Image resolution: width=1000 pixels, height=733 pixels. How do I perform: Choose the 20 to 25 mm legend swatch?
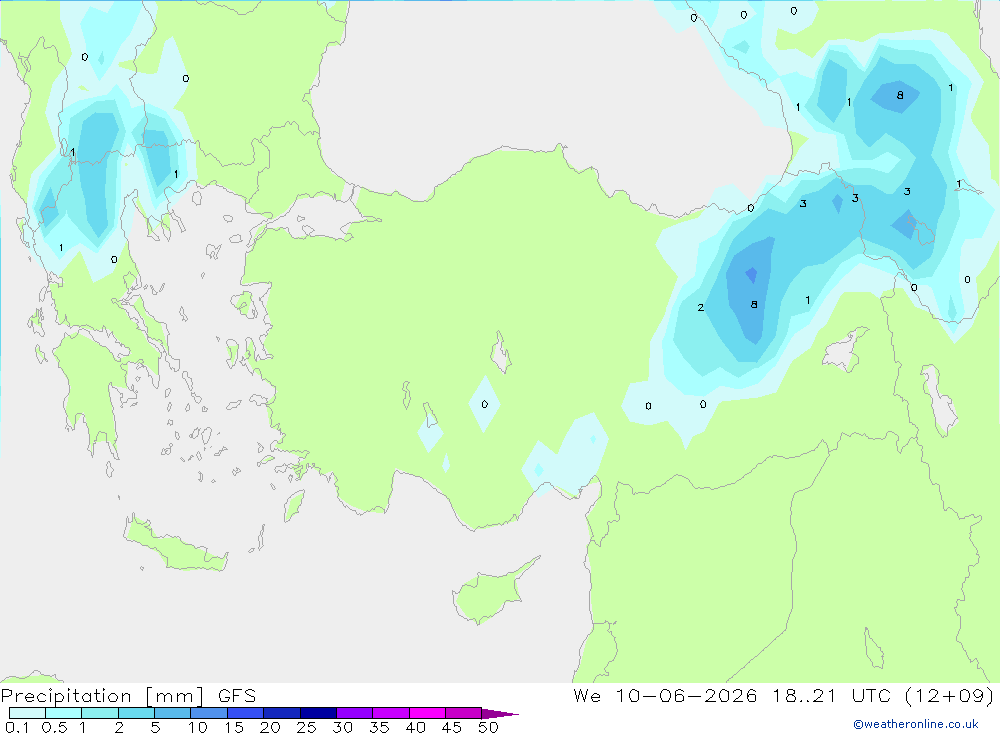[282, 713]
